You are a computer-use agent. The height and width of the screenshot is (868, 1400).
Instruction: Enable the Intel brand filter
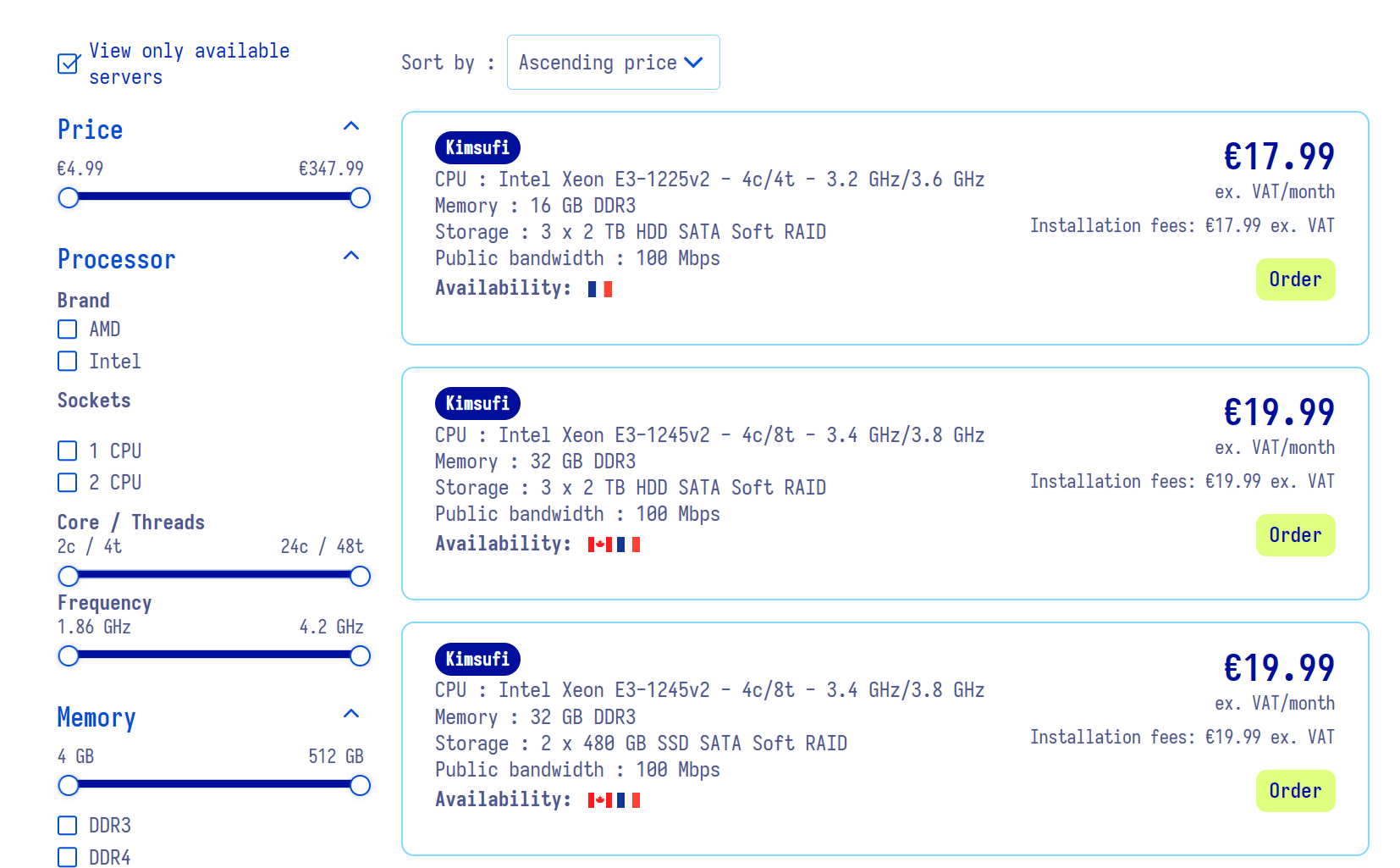(x=68, y=362)
